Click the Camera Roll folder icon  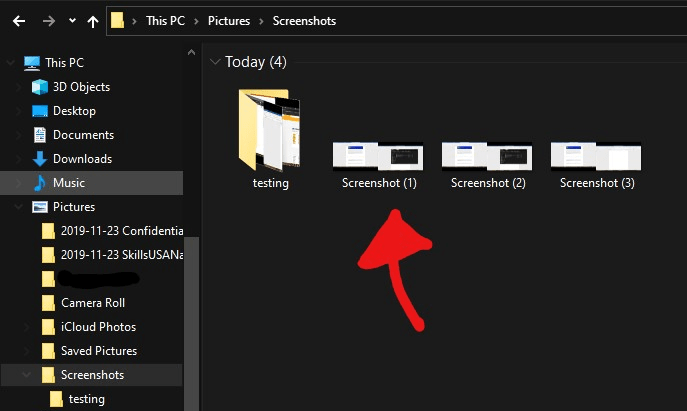tap(48, 303)
